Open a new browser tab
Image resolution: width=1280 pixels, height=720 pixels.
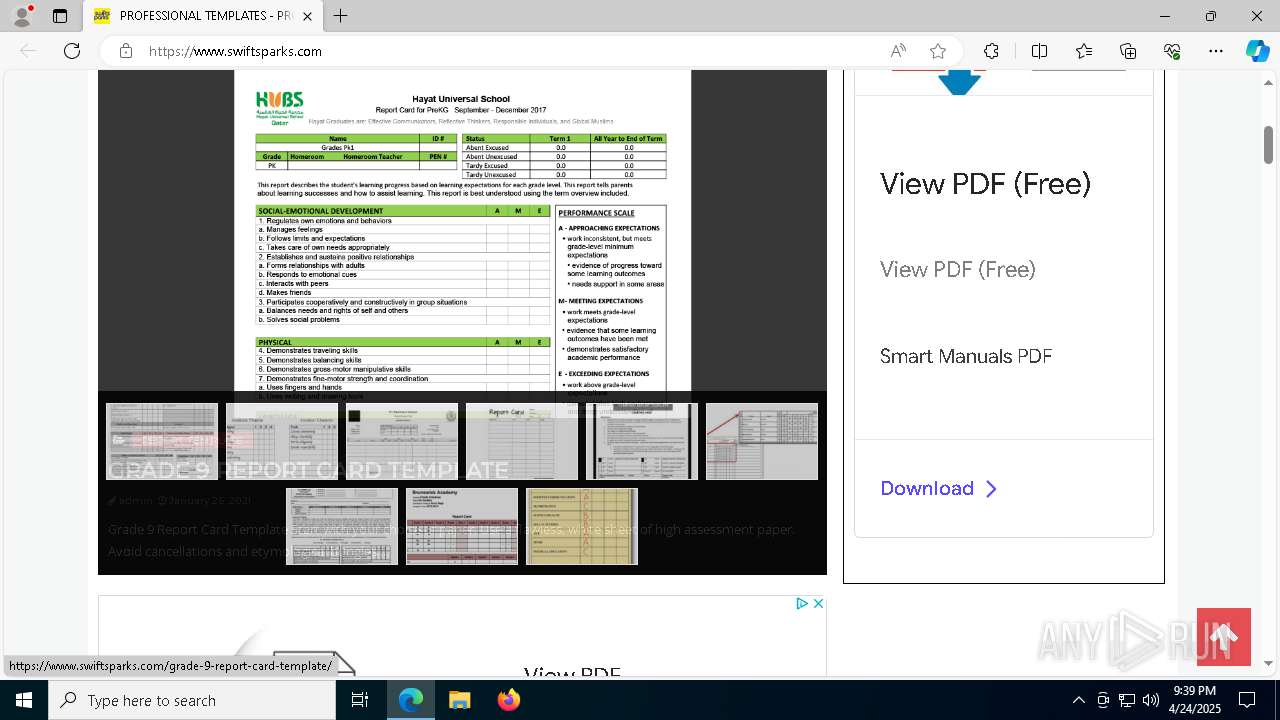tap(341, 16)
